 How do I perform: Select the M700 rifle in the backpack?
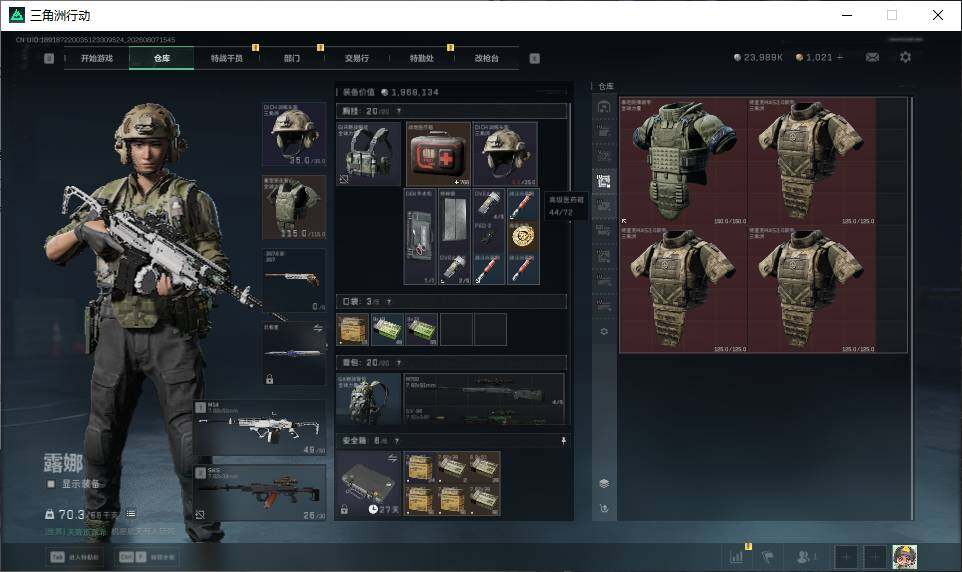pos(483,390)
